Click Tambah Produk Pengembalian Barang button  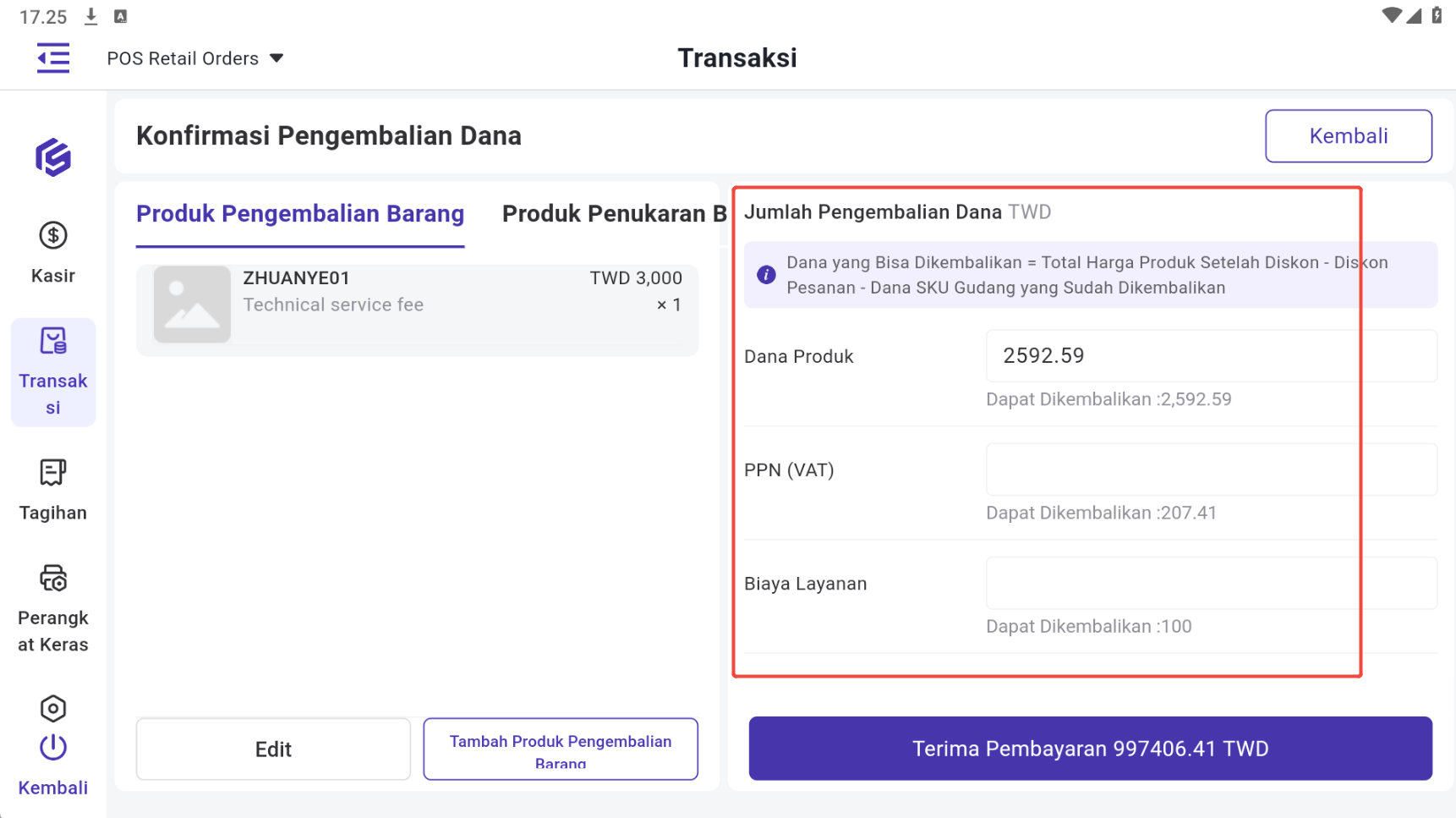coord(561,749)
